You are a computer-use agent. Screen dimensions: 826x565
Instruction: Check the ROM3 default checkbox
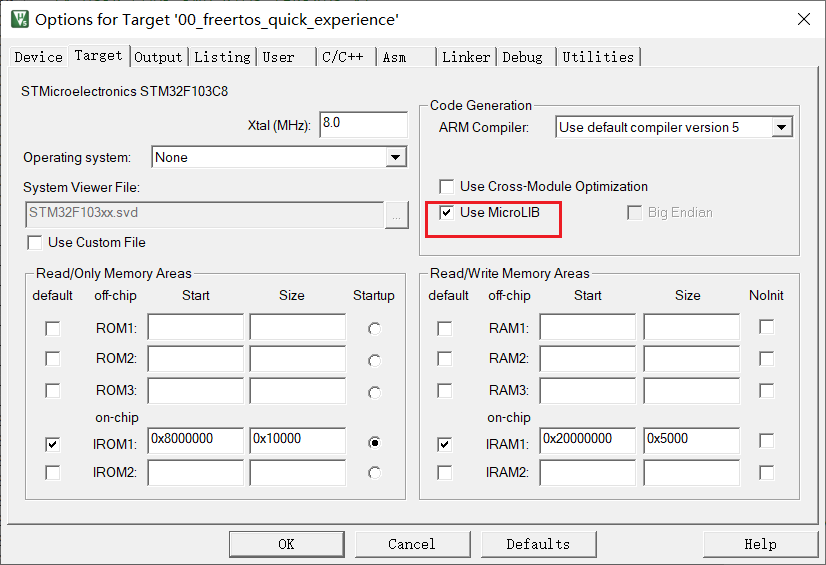[x=53, y=391]
